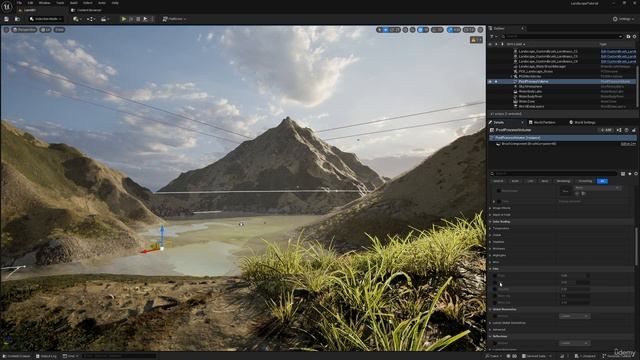The height and width of the screenshot is (360, 640).
Task: Open the Tools menu
Action: [60, 3]
